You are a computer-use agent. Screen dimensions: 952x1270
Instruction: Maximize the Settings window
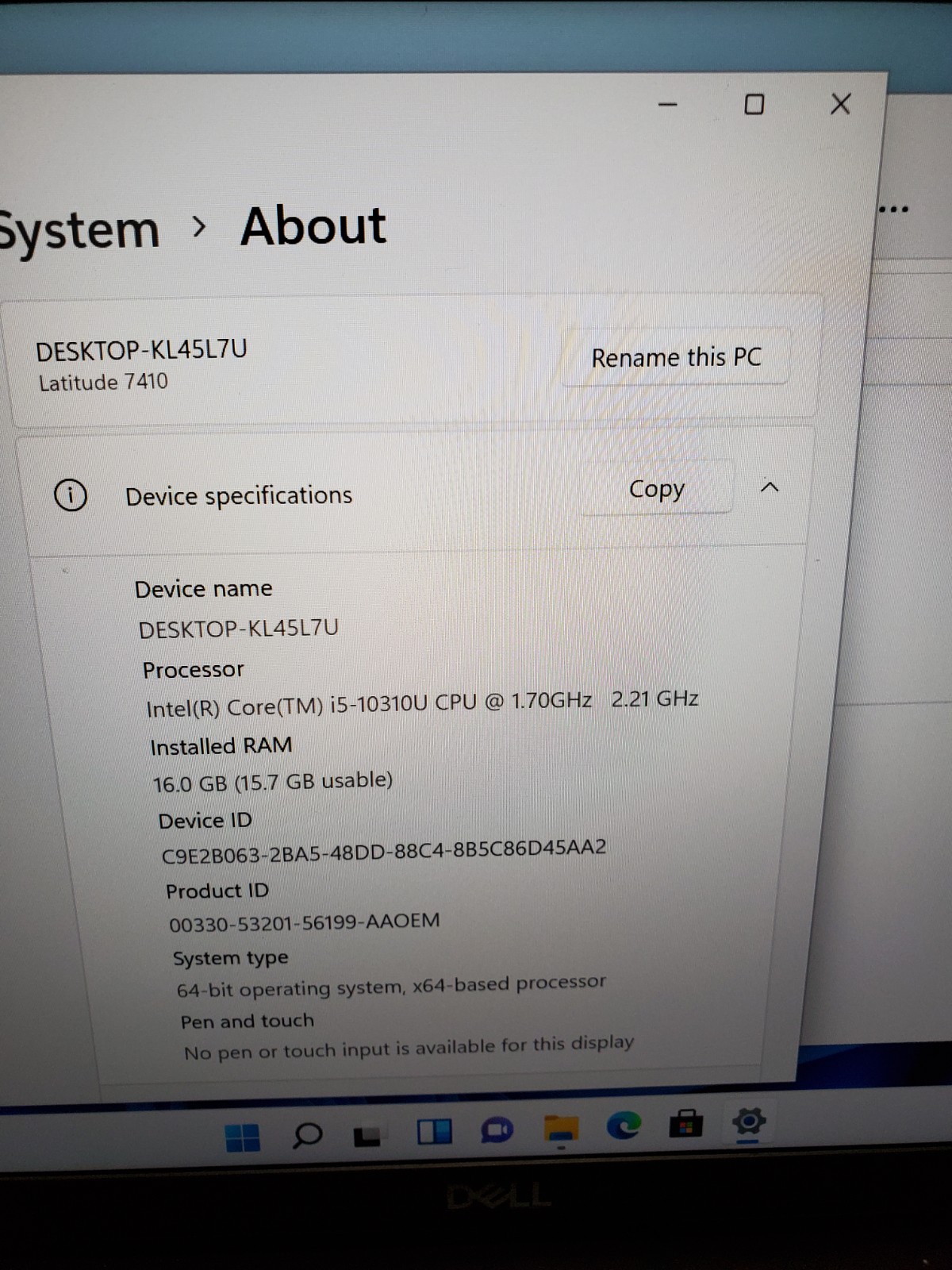[x=754, y=104]
